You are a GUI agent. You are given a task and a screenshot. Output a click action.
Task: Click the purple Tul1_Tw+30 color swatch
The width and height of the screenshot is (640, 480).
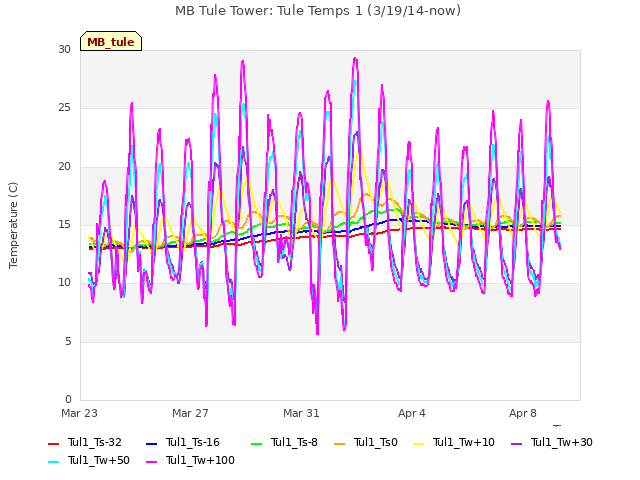click(516, 444)
